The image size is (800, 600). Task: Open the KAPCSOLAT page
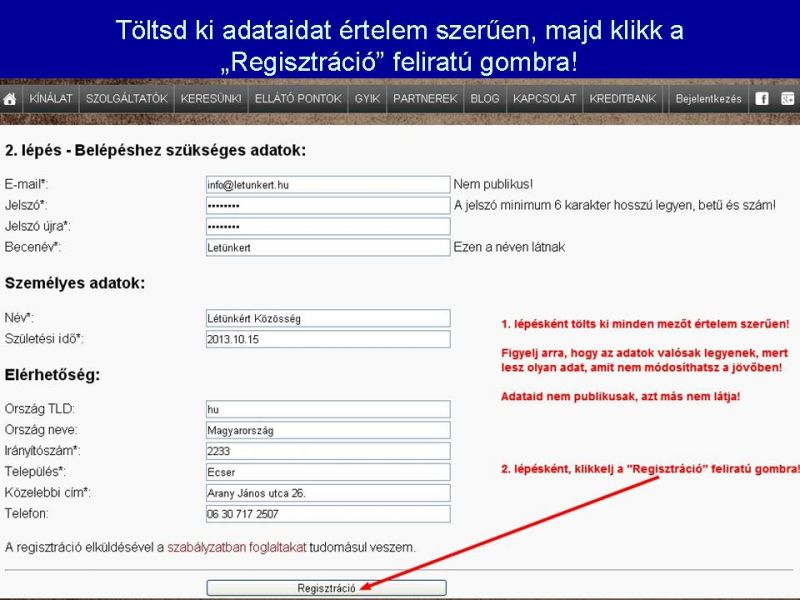(x=544, y=98)
